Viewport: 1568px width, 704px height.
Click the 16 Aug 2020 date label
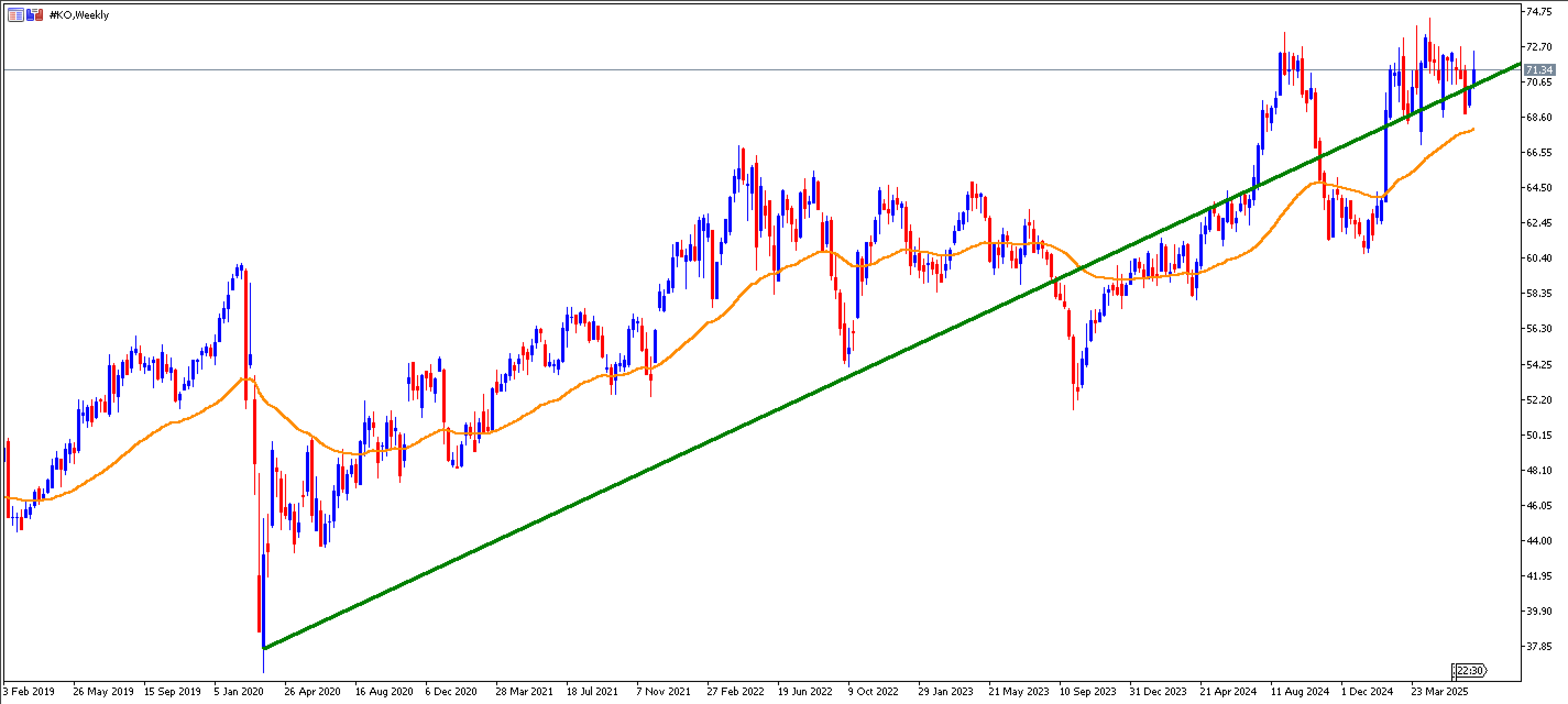383,692
